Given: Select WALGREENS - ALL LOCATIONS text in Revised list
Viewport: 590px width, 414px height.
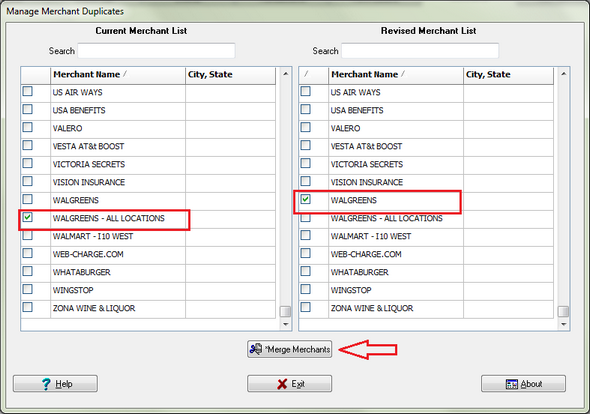Looking at the screenshot, I should 386,218.
